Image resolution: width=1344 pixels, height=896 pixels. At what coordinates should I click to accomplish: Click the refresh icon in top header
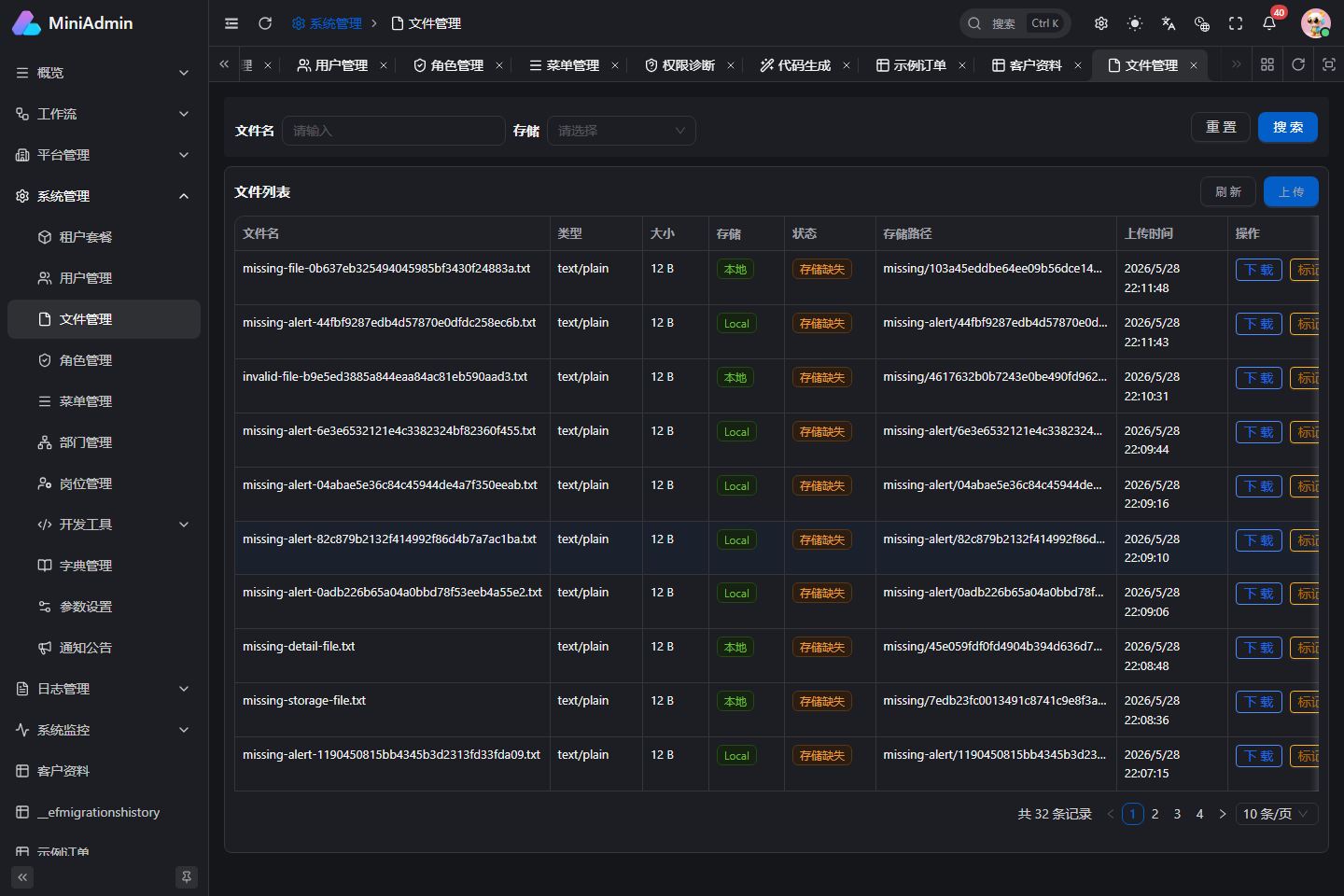pyautogui.click(x=265, y=23)
